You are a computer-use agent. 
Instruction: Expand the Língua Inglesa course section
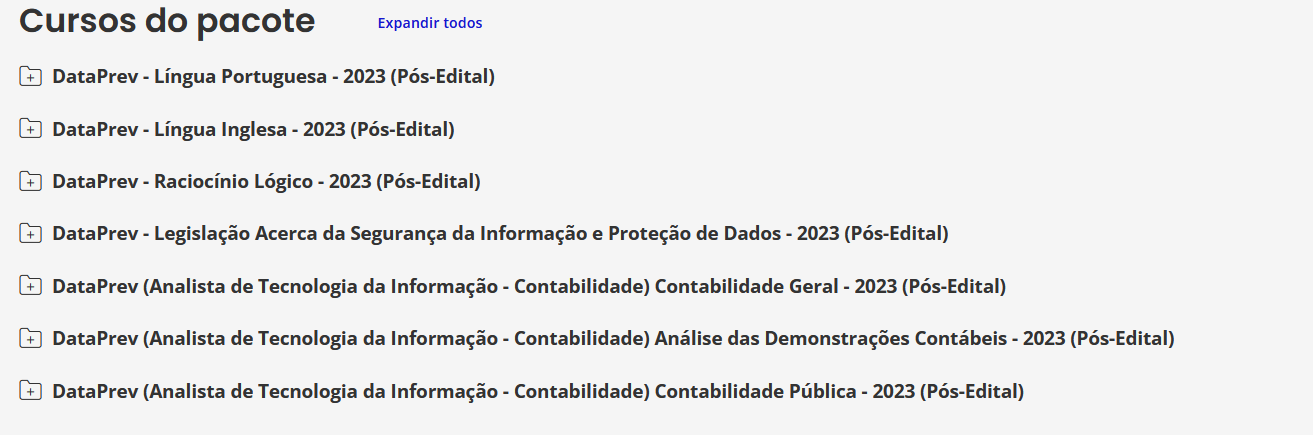[30, 129]
